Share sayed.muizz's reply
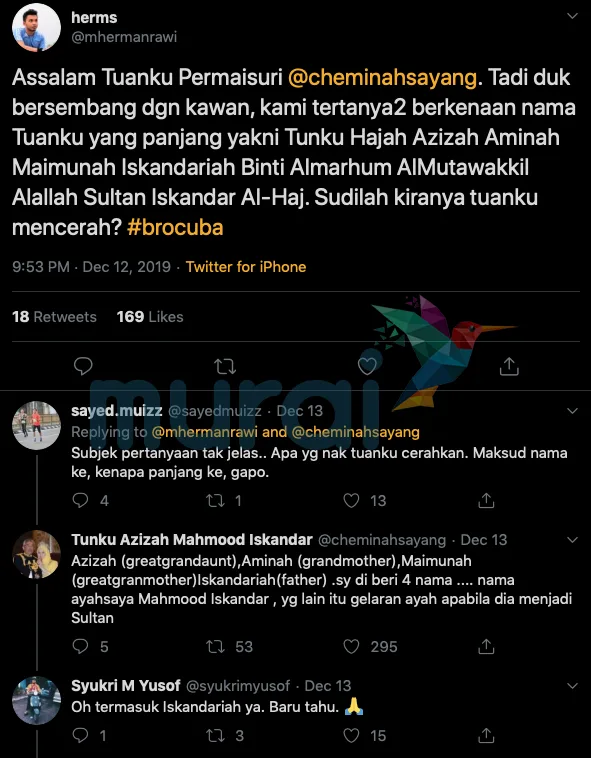This screenshot has height=758, width=591. (486, 500)
